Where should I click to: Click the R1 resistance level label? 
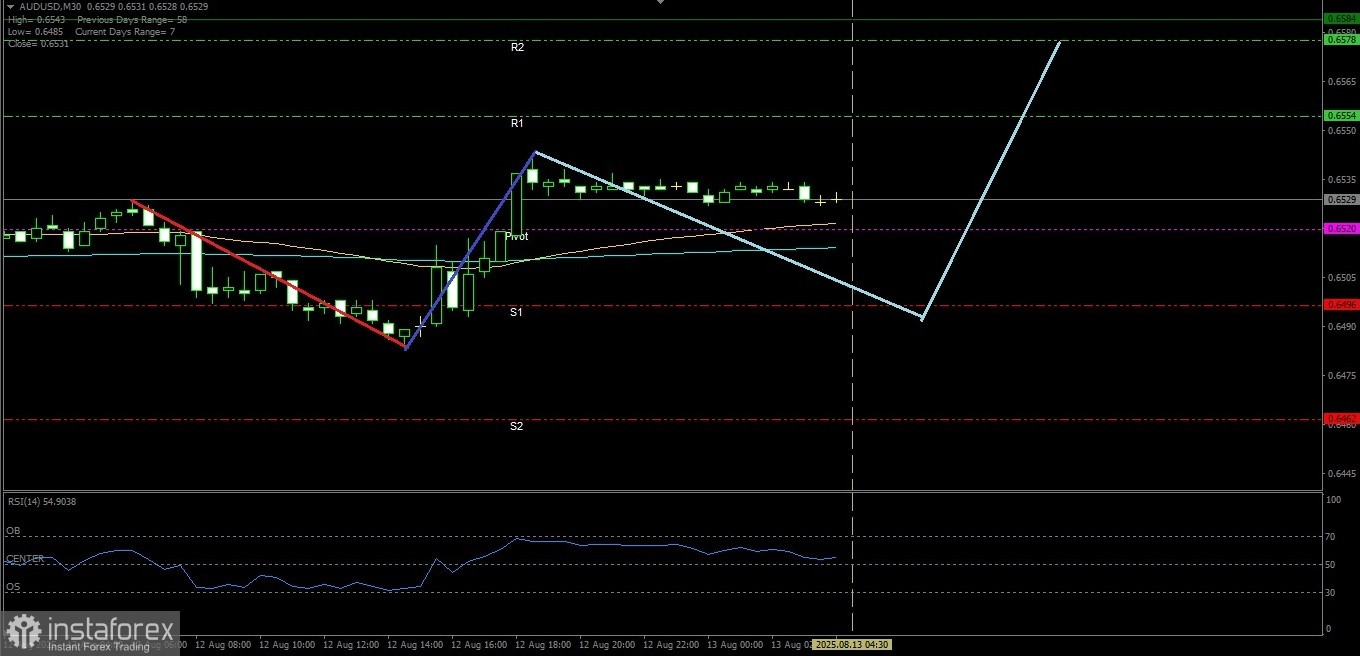pos(517,123)
